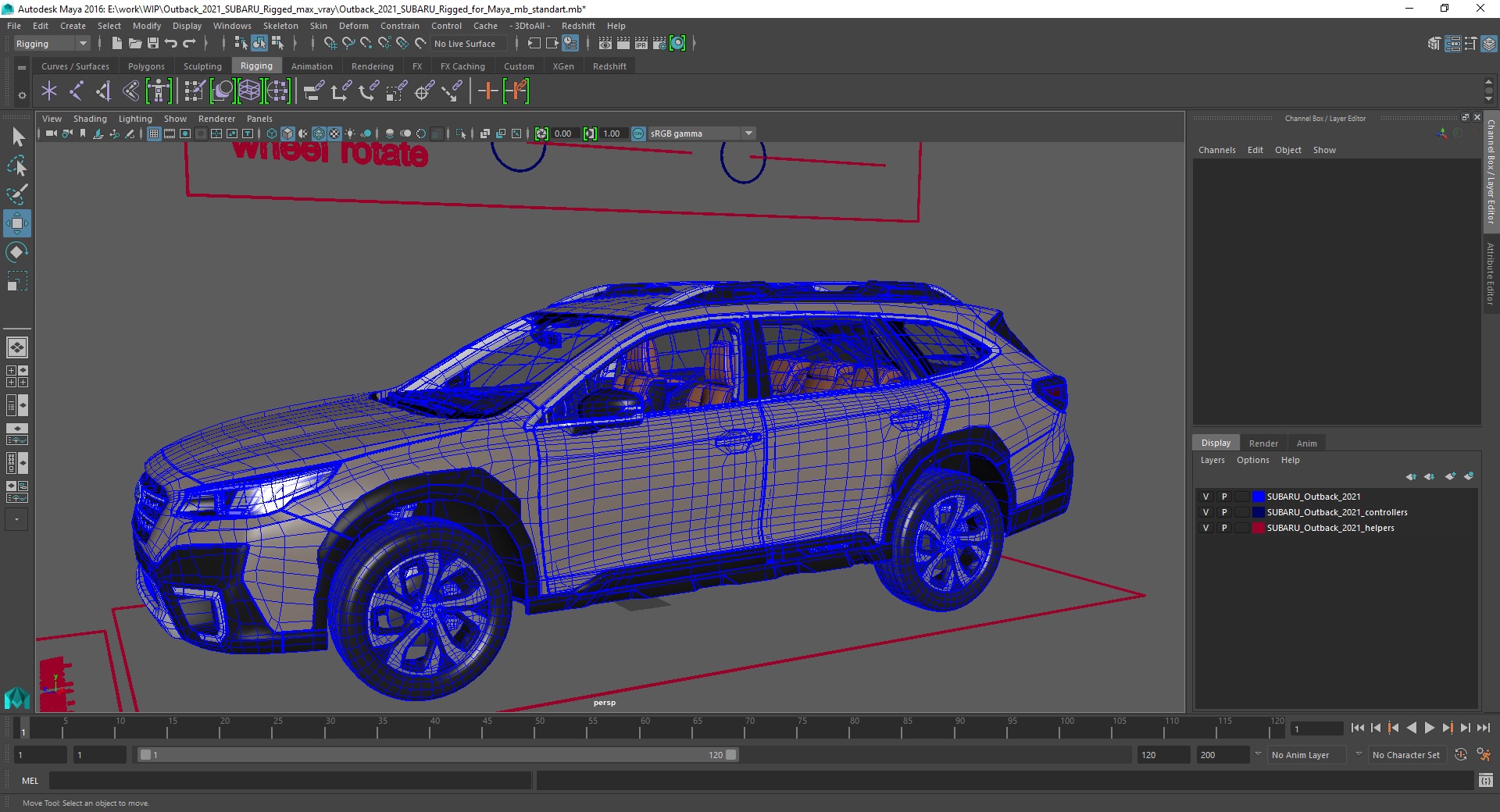Open the Deform menu
Screen dimensions: 1500x812
coord(353,26)
